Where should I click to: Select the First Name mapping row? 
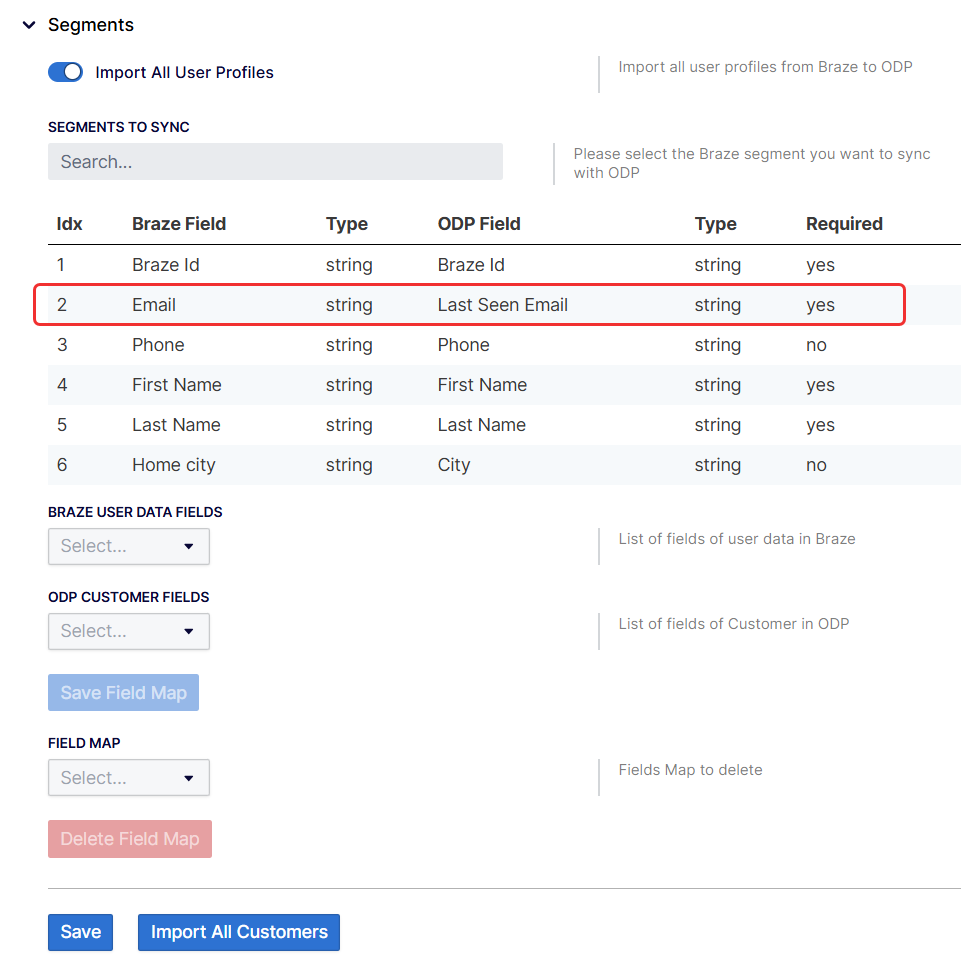tap(504, 385)
